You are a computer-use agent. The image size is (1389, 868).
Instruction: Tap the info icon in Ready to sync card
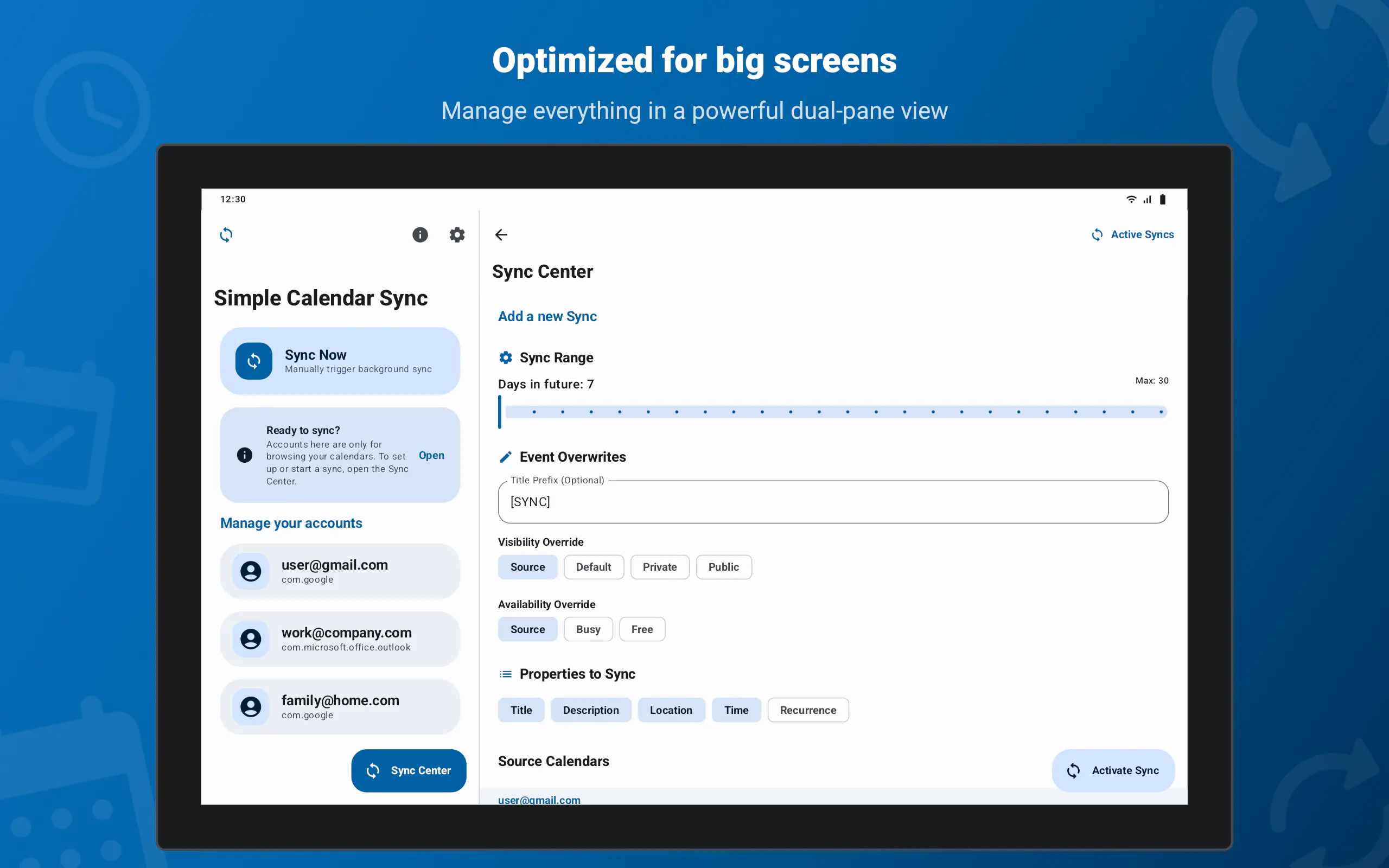click(x=245, y=455)
